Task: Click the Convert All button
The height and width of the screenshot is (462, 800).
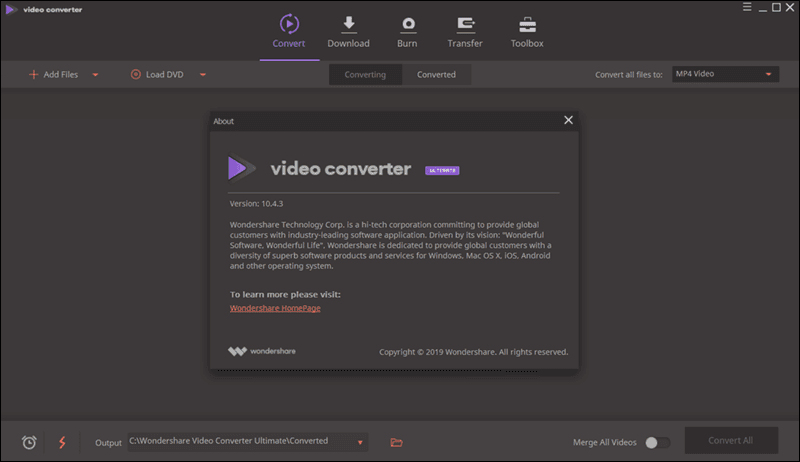Action: 731,441
